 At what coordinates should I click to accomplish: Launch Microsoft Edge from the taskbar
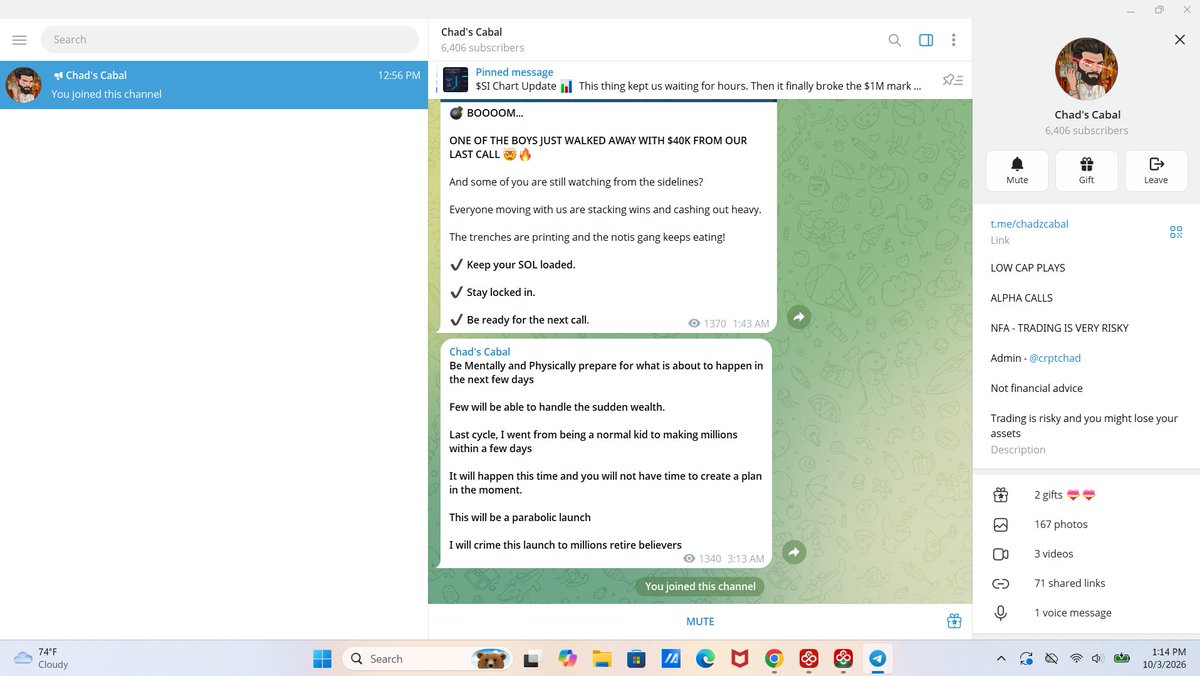(705, 658)
